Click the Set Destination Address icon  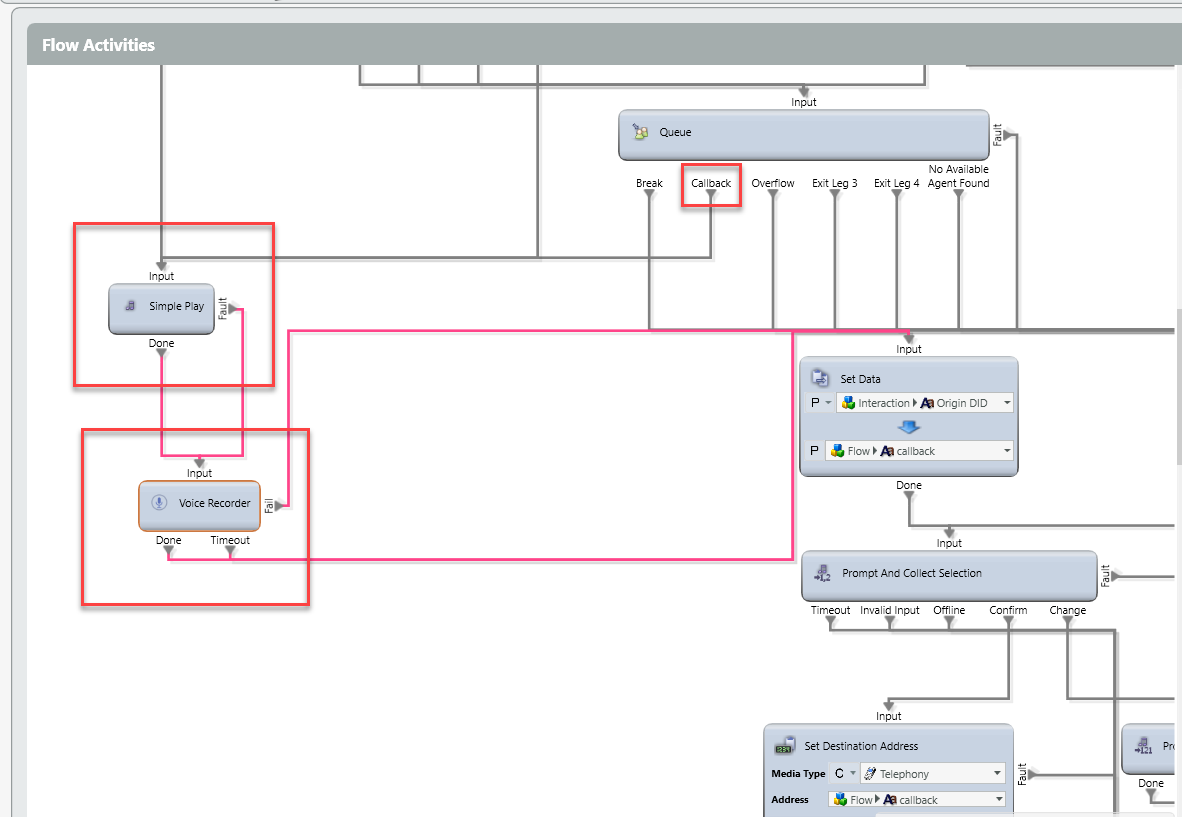pos(785,746)
